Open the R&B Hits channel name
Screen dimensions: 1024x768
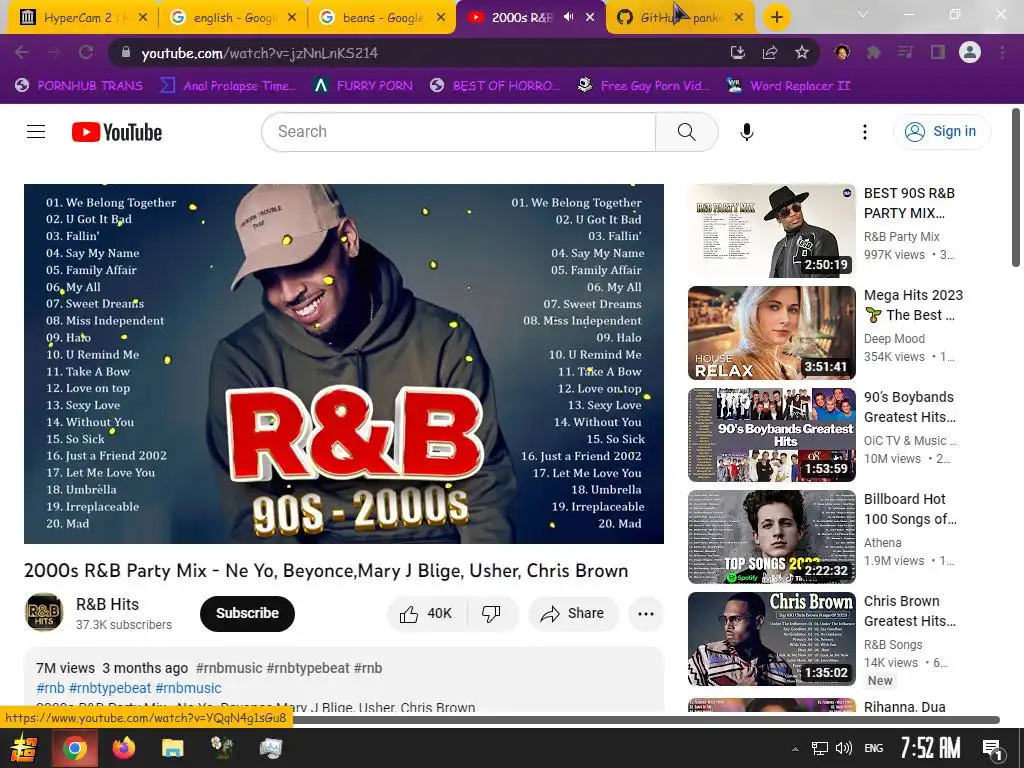(107, 604)
